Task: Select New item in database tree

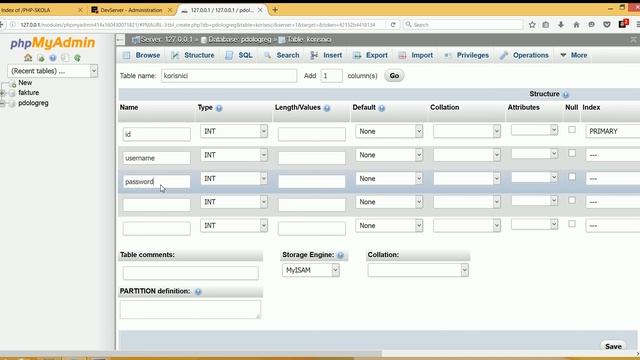Action: (x=25, y=83)
